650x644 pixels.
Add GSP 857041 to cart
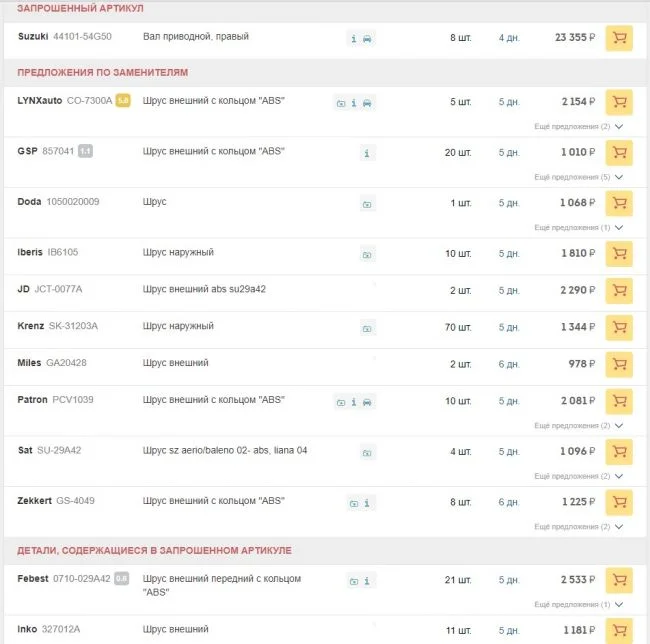(x=619, y=153)
